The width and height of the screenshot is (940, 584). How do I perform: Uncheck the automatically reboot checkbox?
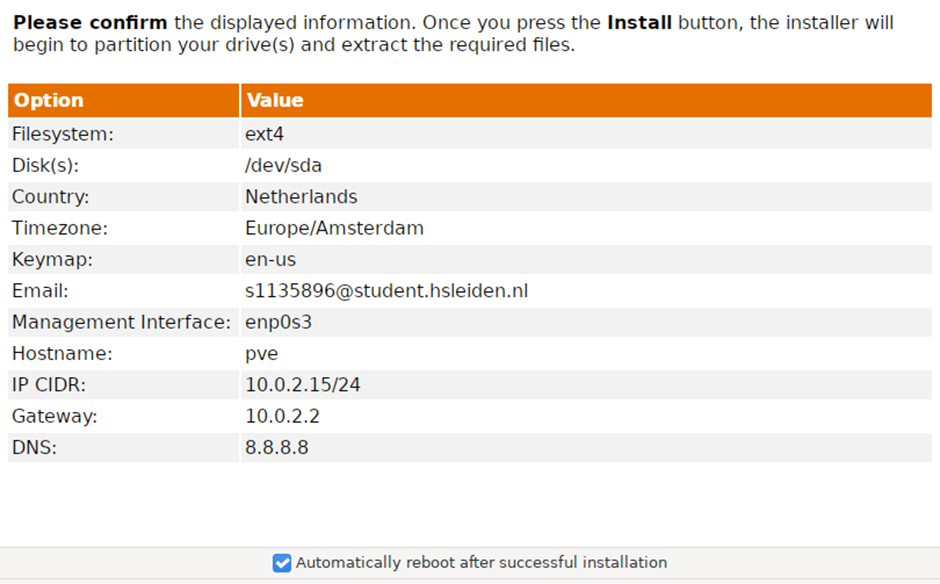282,563
